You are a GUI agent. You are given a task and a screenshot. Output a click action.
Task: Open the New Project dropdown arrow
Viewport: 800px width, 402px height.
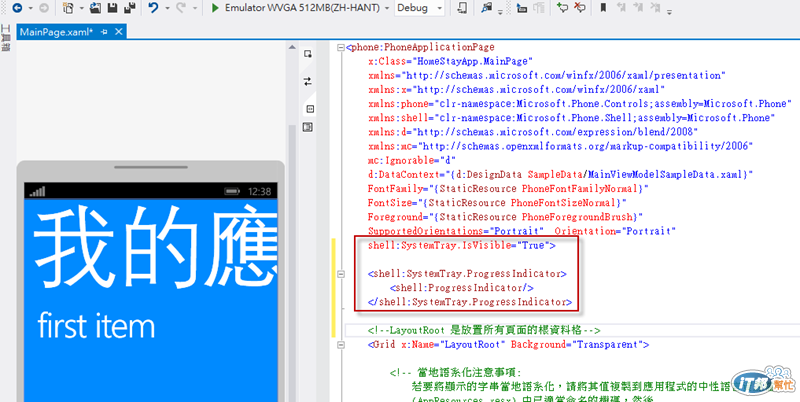pos(82,8)
